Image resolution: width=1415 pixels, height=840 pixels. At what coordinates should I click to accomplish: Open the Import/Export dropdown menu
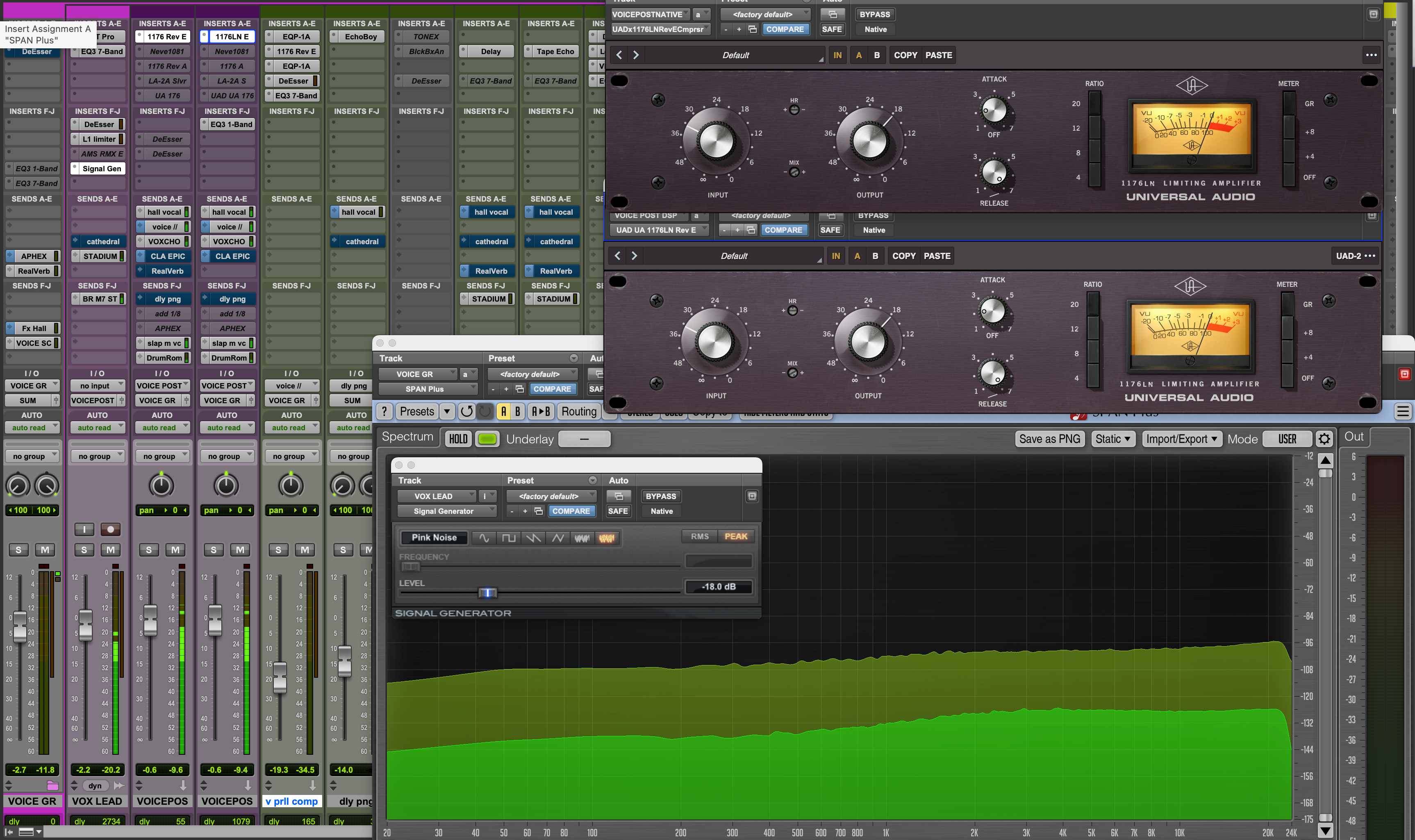(x=1181, y=439)
